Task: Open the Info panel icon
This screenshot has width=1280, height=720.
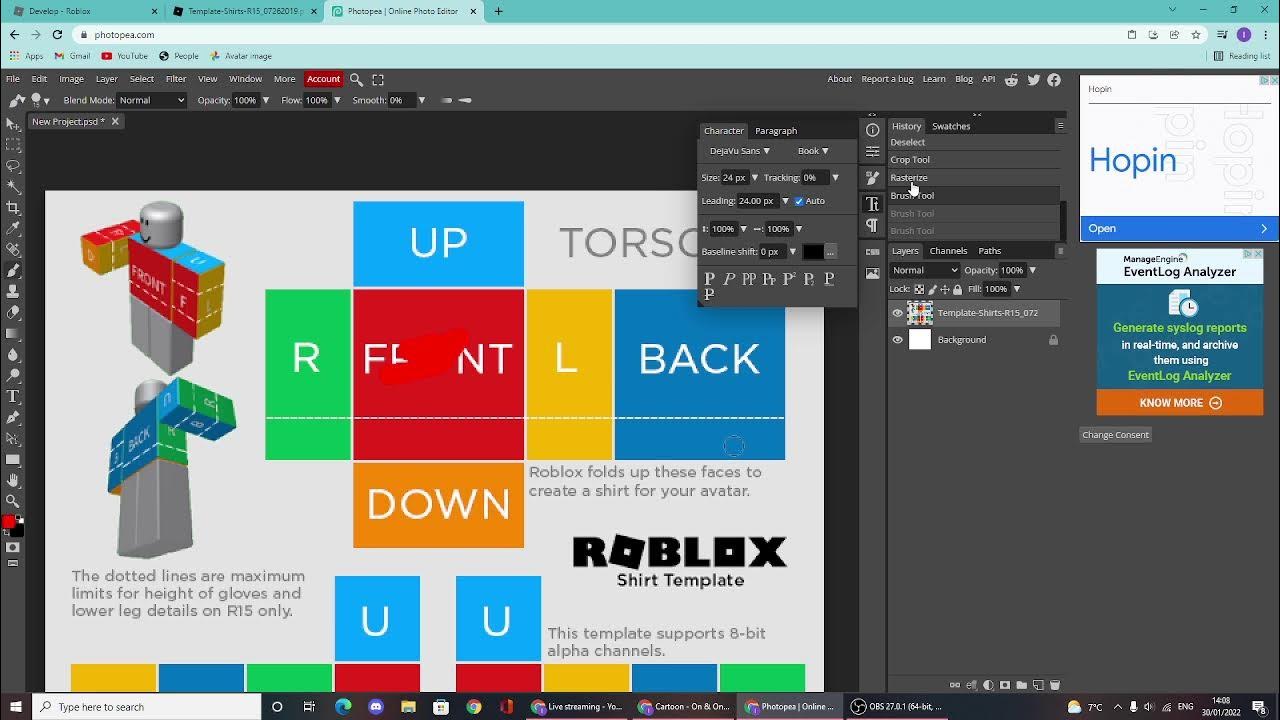Action: 872,130
